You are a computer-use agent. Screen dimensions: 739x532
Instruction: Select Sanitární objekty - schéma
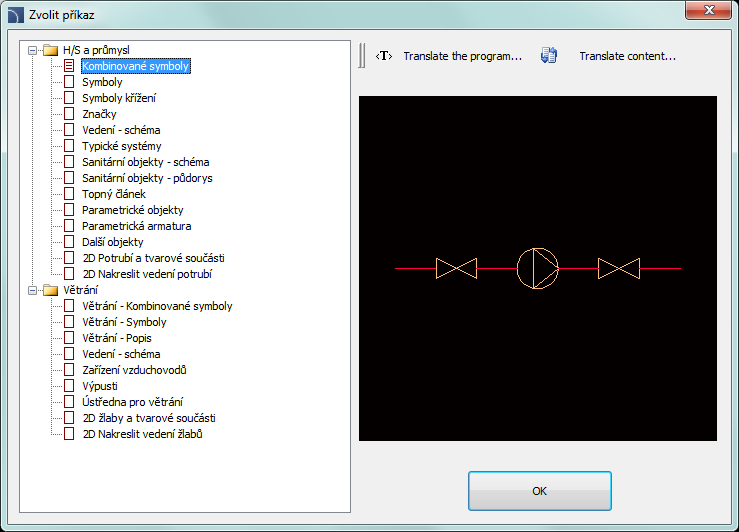pyautogui.click(x=146, y=162)
